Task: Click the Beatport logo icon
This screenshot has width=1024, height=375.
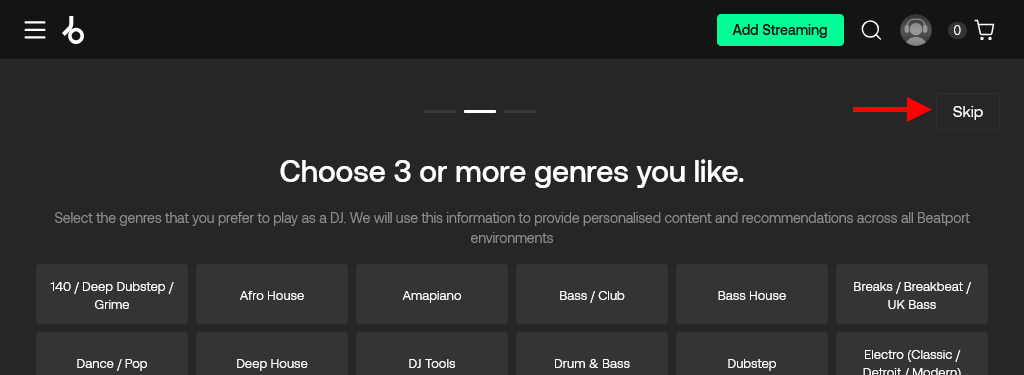Action: pyautogui.click(x=74, y=30)
